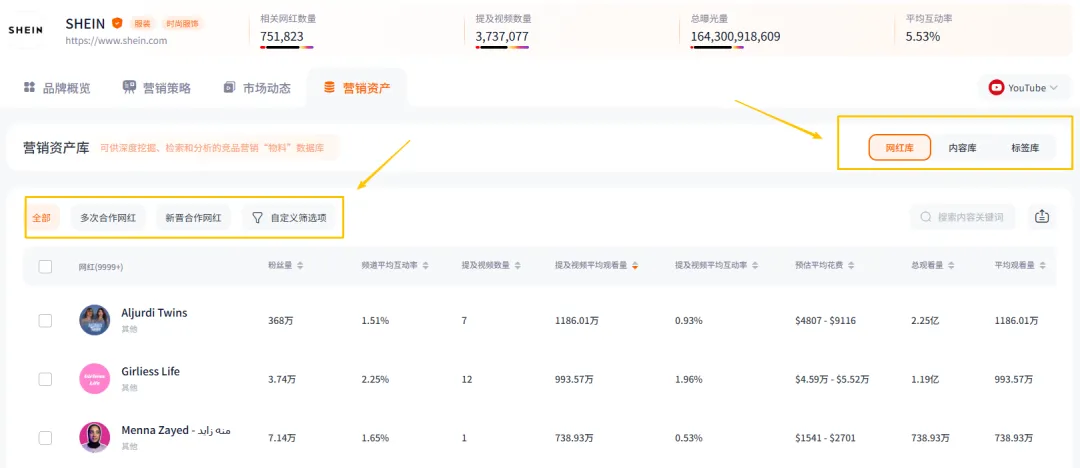This screenshot has width=1080, height=468.
Task: Open the 市场动态 tab
Action: pos(257,88)
